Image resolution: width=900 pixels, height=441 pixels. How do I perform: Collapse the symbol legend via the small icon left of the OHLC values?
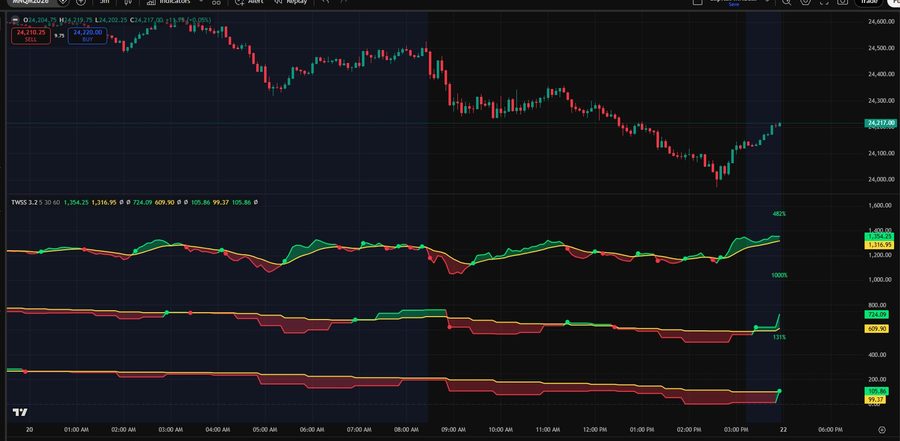pyautogui.click(x=15, y=20)
